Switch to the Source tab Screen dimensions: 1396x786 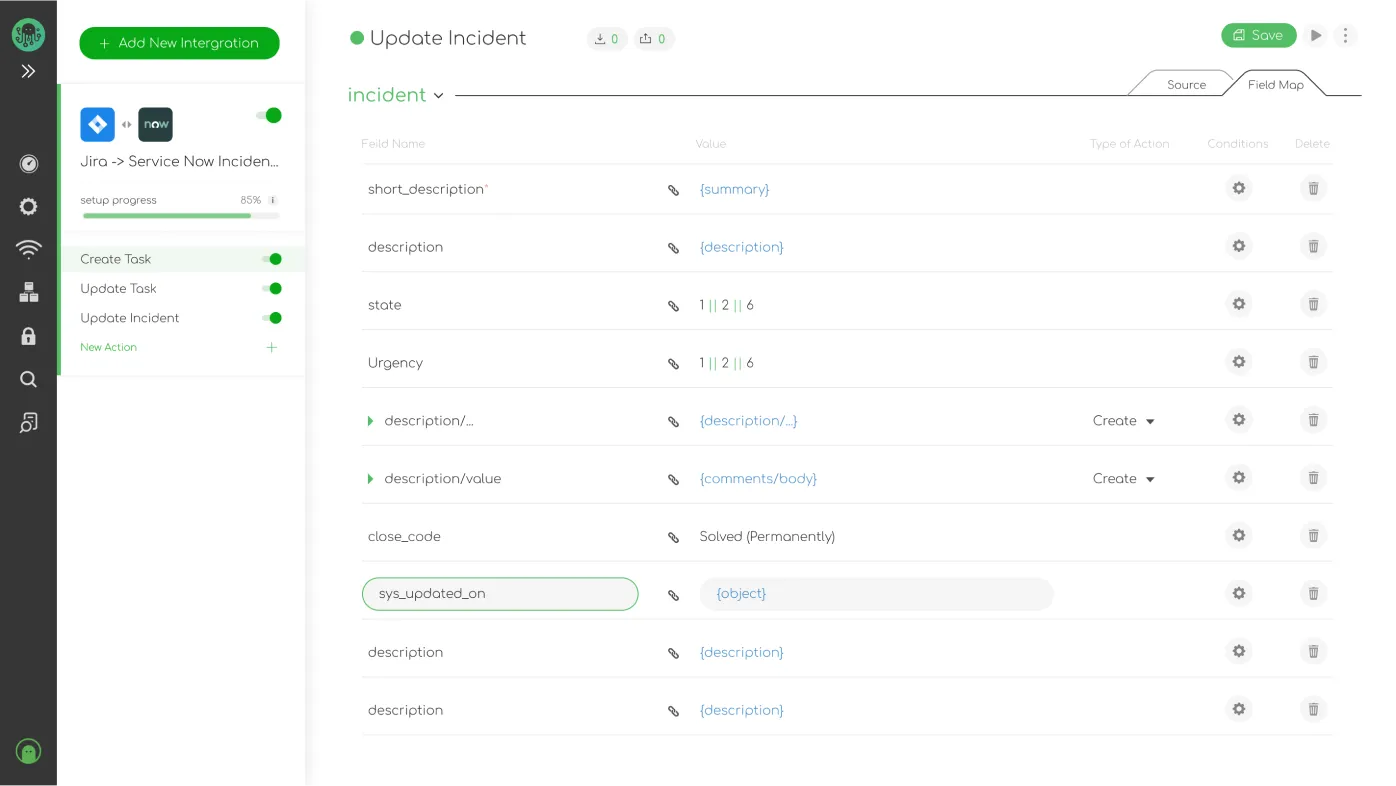pyautogui.click(x=1186, y=85)
